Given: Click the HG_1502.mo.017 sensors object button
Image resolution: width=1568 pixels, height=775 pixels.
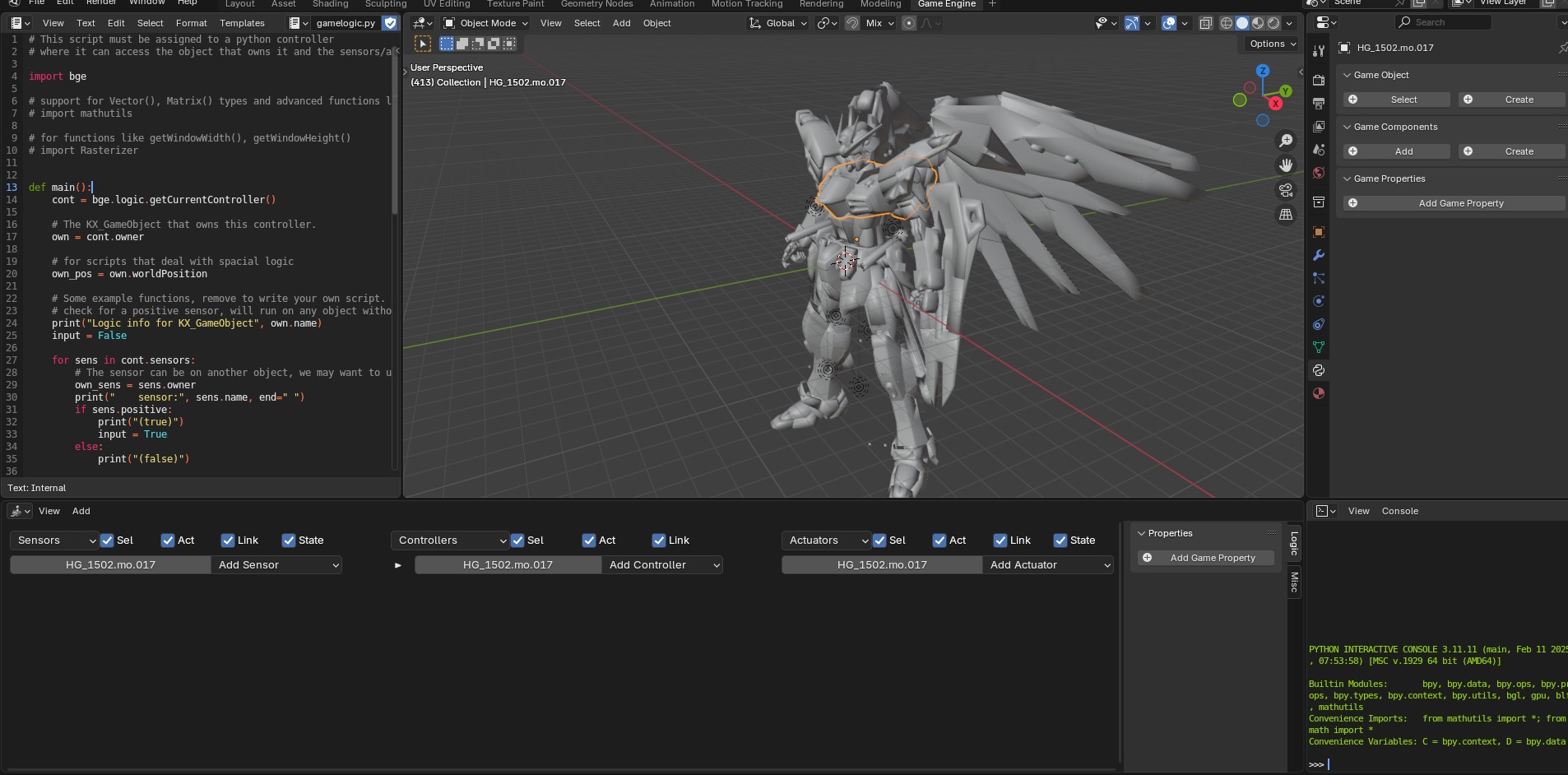Looking at the screenshot, I should (110, 565).
